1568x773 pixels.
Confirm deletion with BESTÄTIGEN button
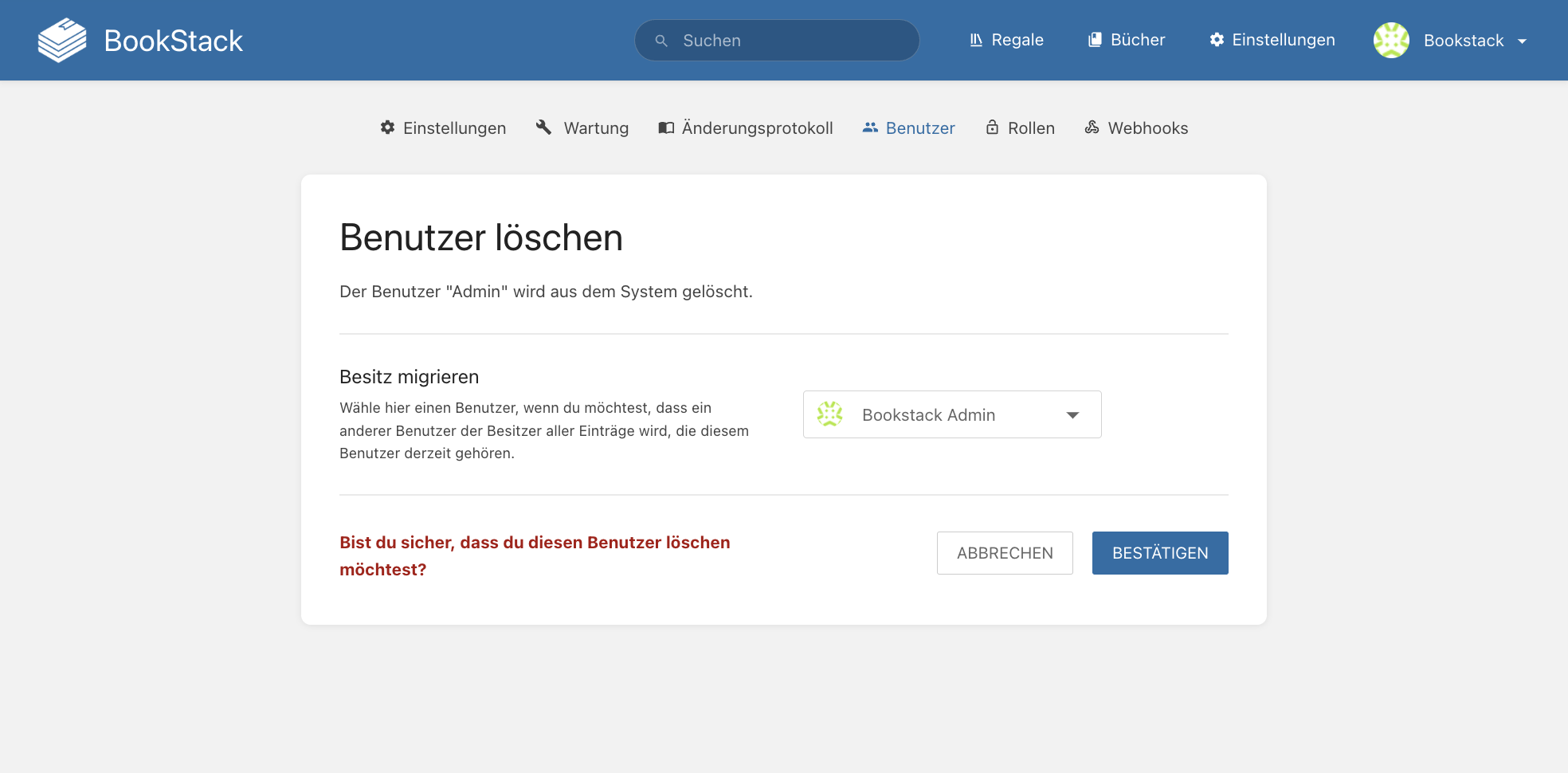(1159, 553)
